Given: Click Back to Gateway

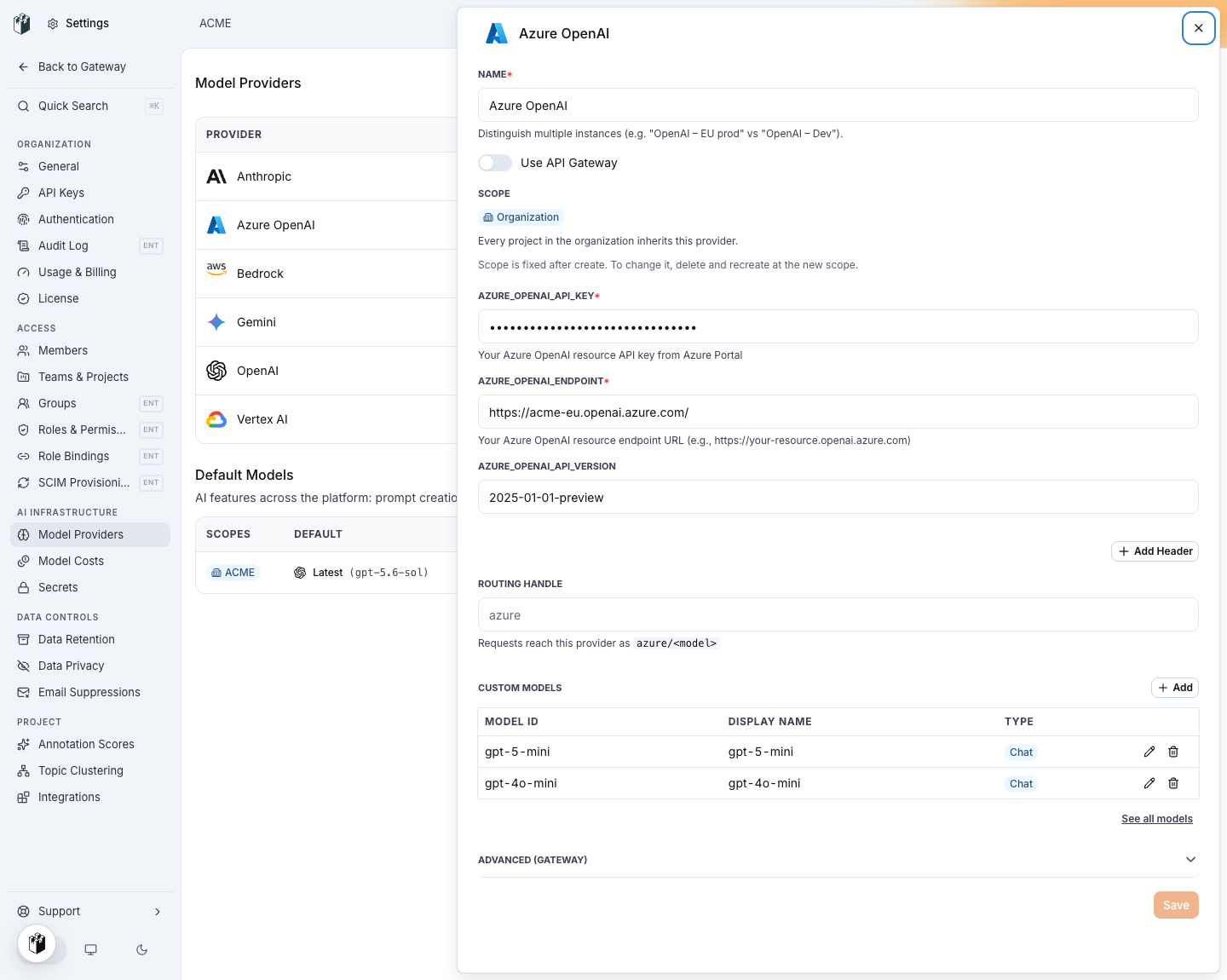Looking at the screenshot, I should point(89,66).
